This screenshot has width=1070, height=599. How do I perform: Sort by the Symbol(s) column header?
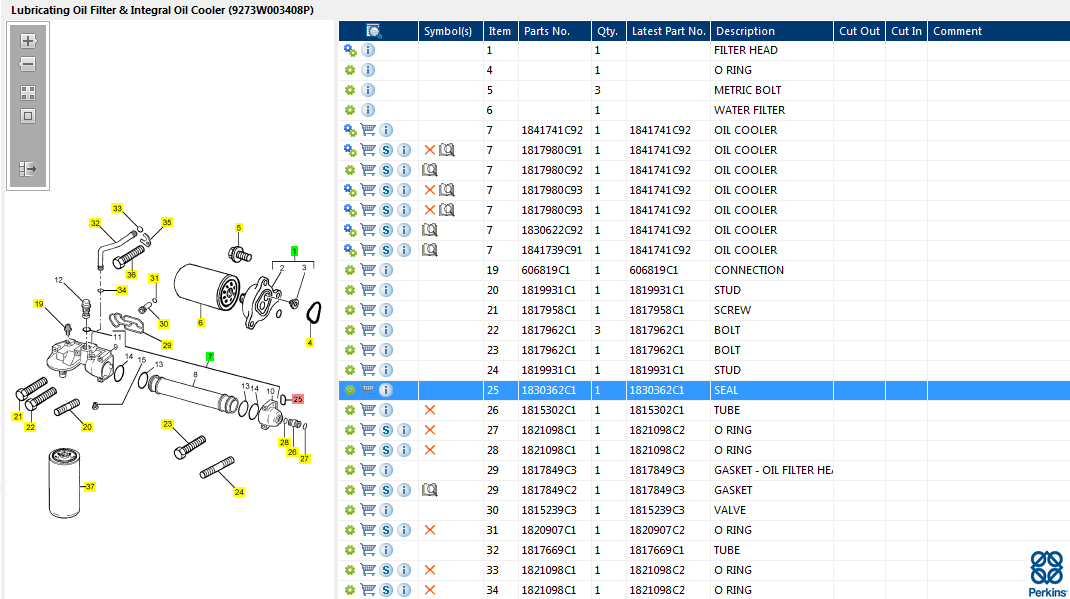(450, 31)
